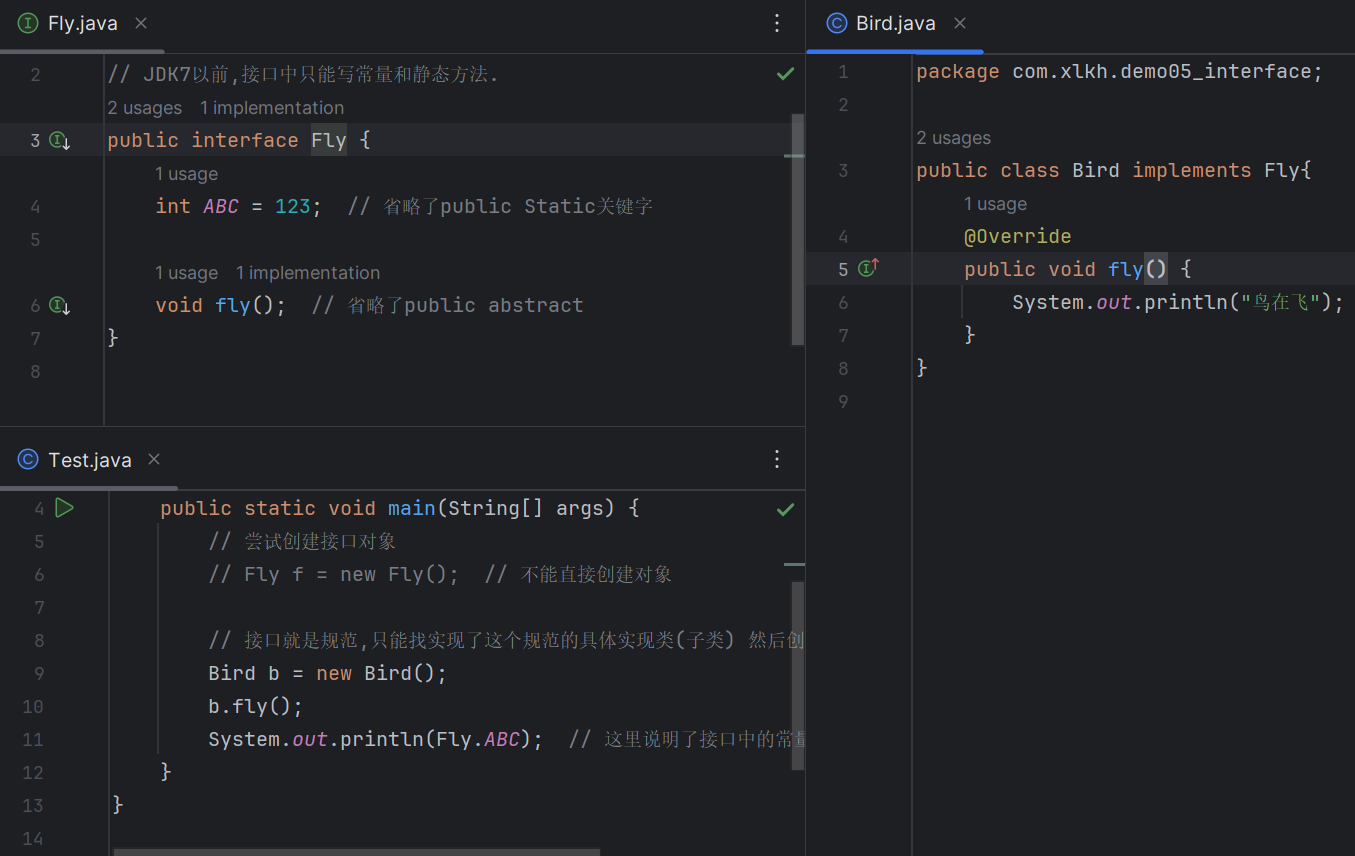Click the vertical scrollbar in Test.java editor
The height and width of the screenshot is (856, 1355).
pos(797,675)
